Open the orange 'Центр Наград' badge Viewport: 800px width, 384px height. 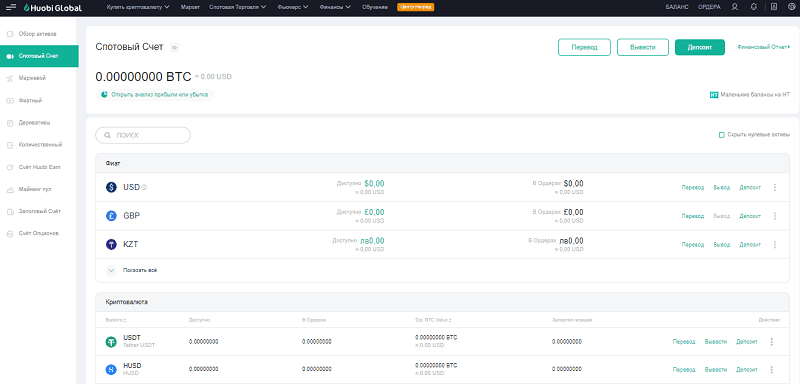point(415,7)
